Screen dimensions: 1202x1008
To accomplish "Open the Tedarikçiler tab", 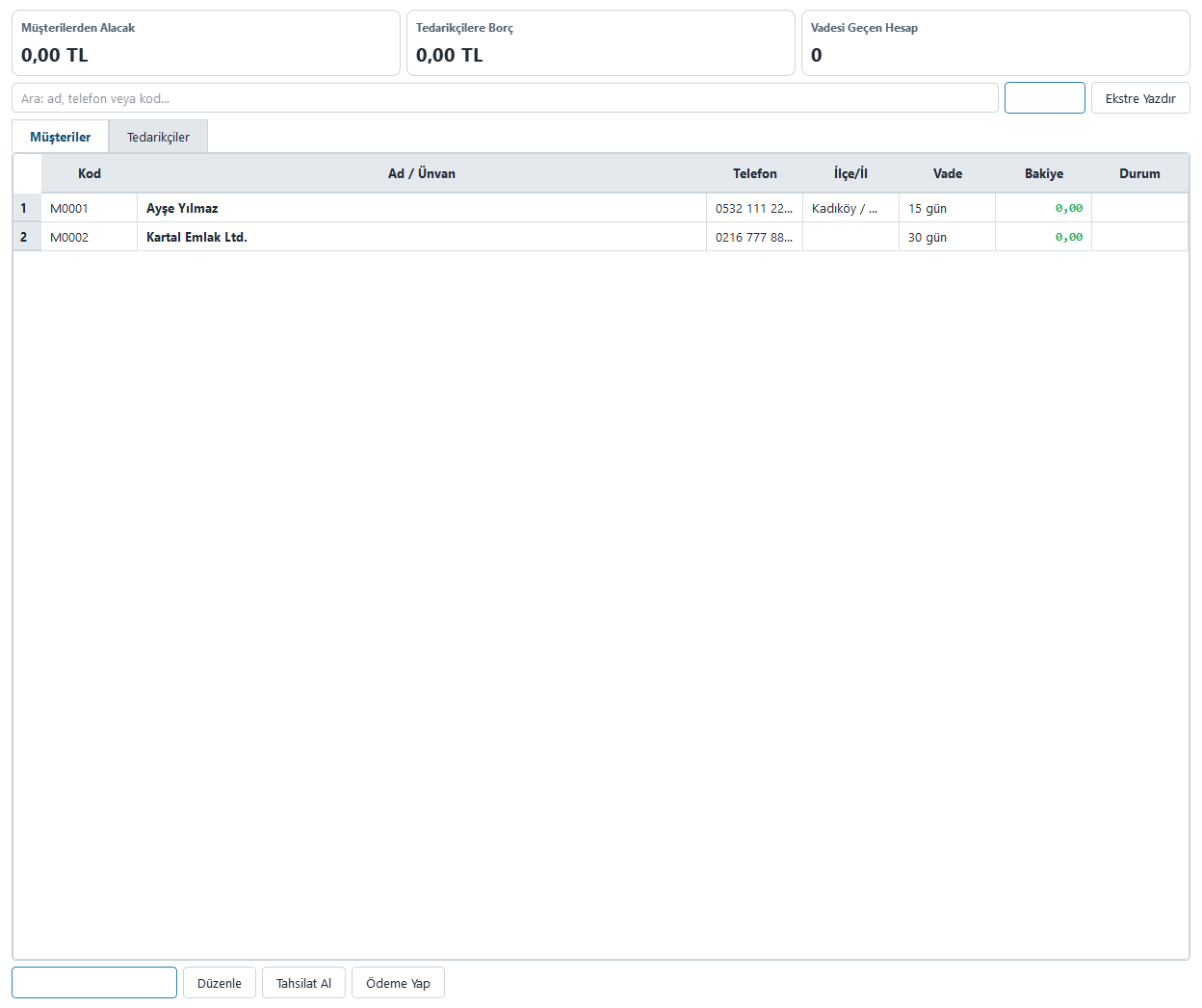I will pyautogui.click(x=158, y=137).
